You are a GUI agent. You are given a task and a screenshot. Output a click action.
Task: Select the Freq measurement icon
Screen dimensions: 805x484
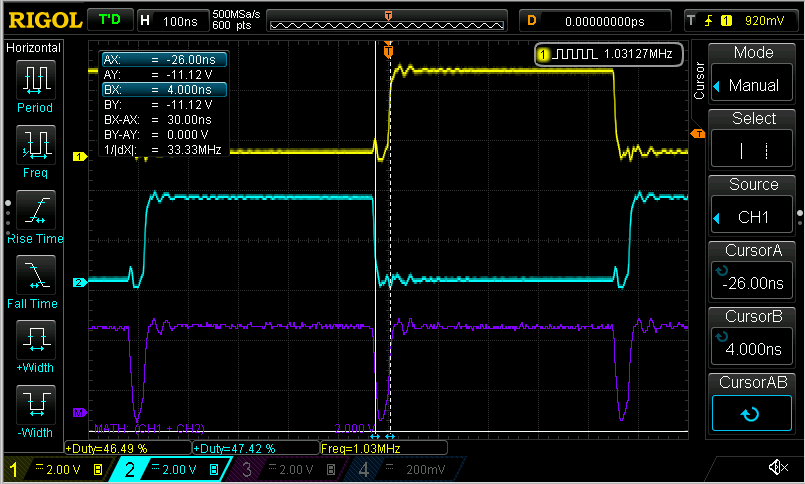[35, 144]
